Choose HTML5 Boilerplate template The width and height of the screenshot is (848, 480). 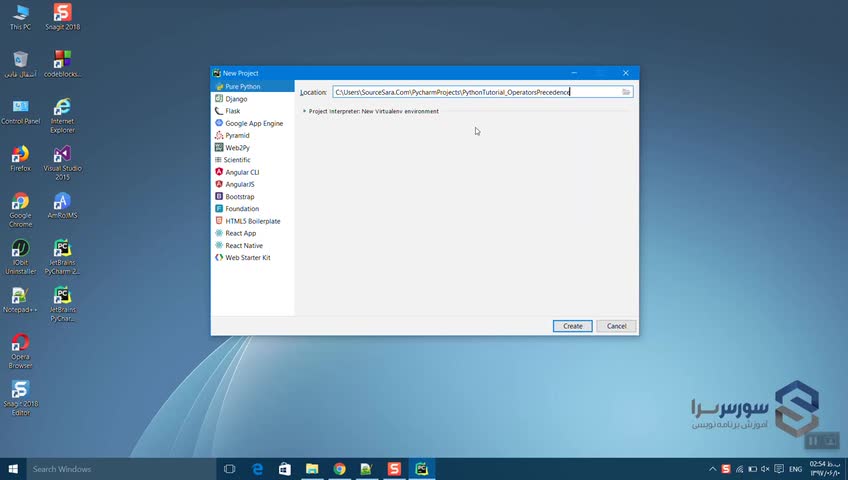click(252, 221)
